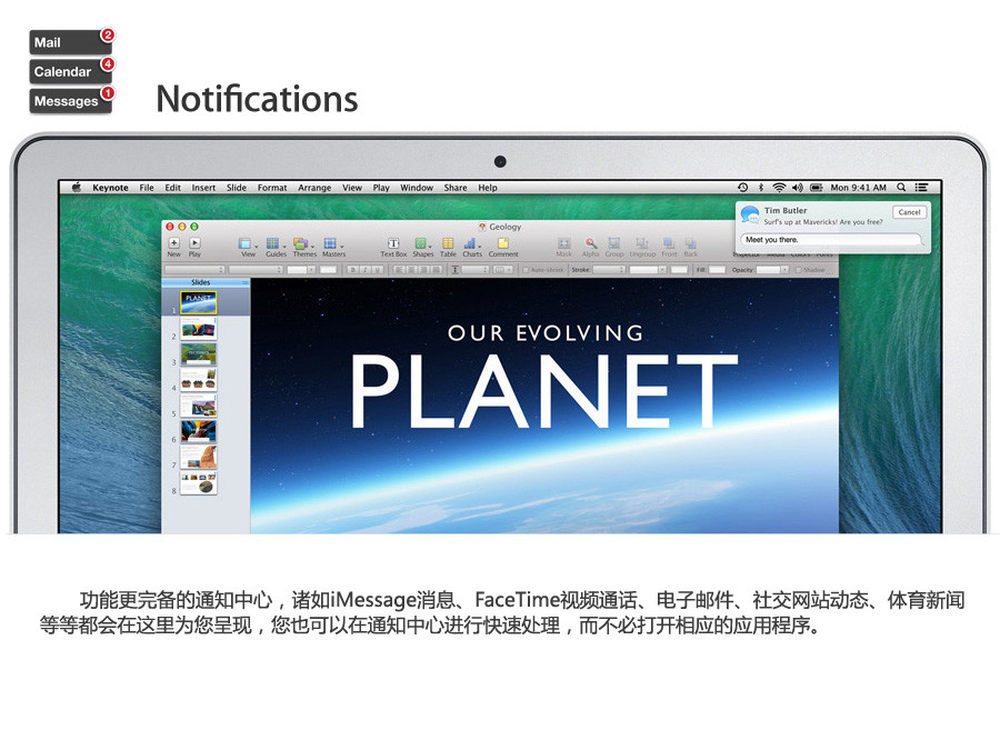
Task: Select the Alpha tool icon
Action: (591, 244)
